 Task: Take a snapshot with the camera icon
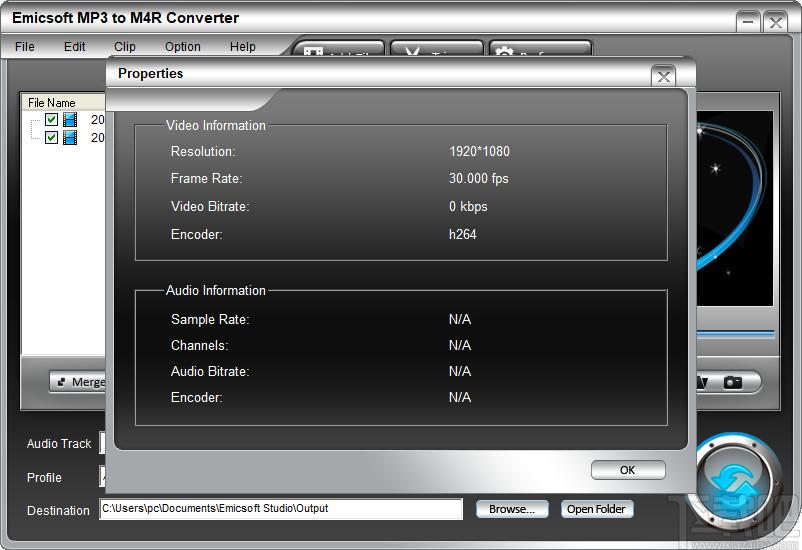[732, 383]
